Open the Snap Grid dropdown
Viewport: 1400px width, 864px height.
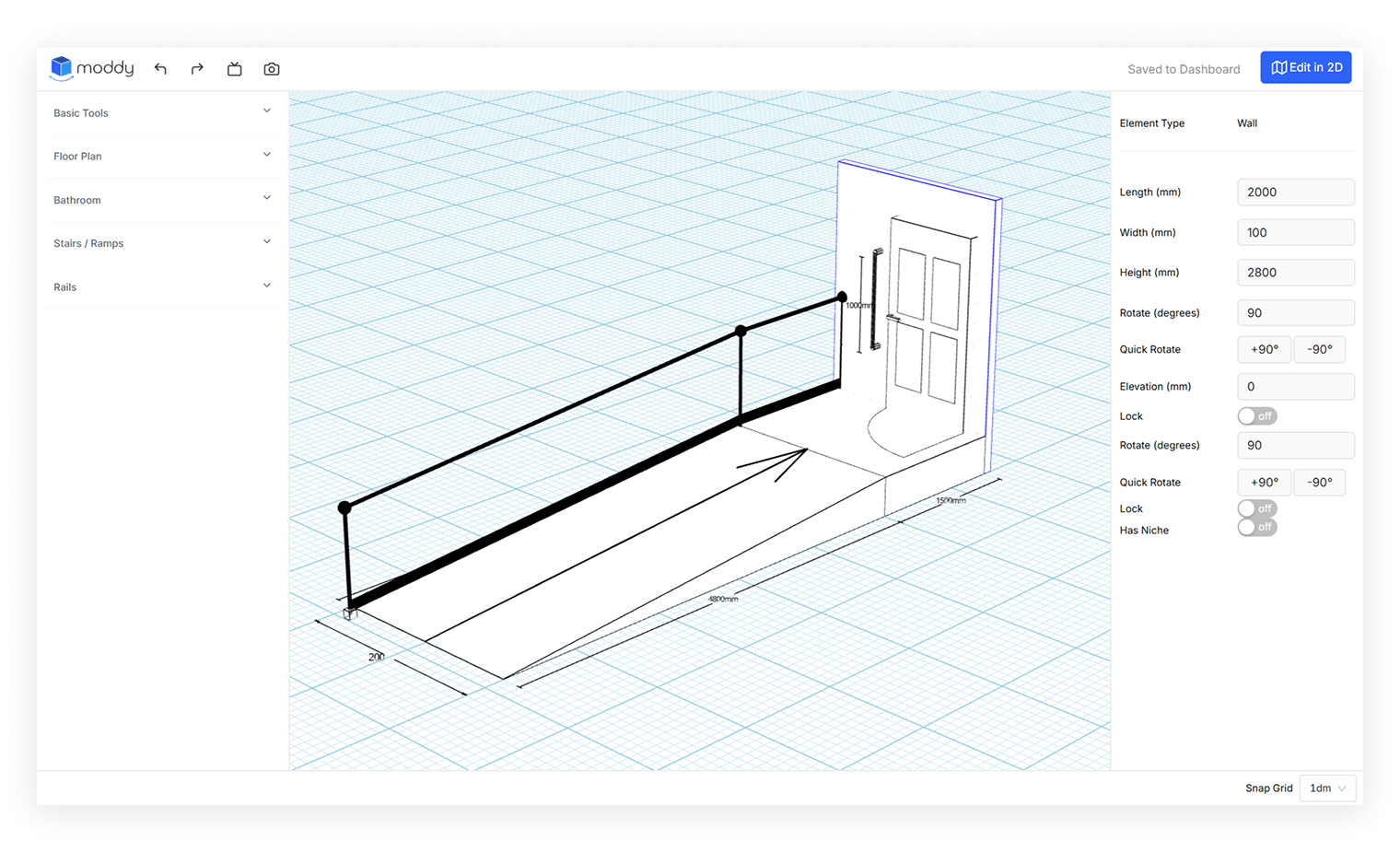(1327, 788)
